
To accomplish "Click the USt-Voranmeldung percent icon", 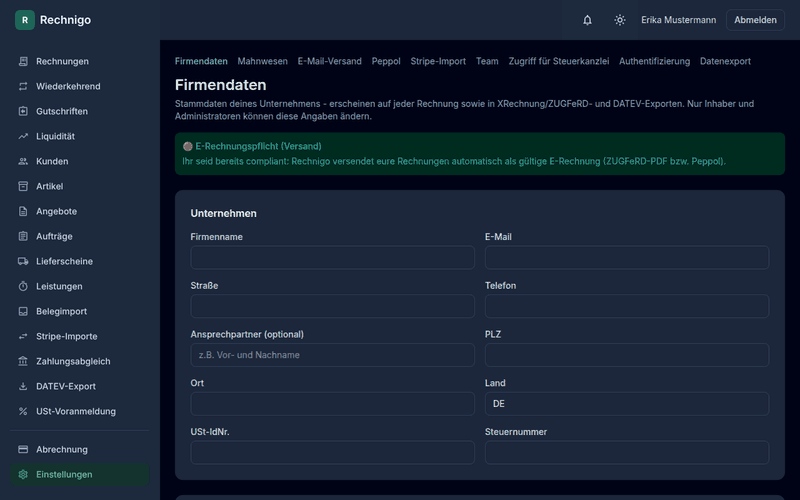I will [x=23, y=411].
